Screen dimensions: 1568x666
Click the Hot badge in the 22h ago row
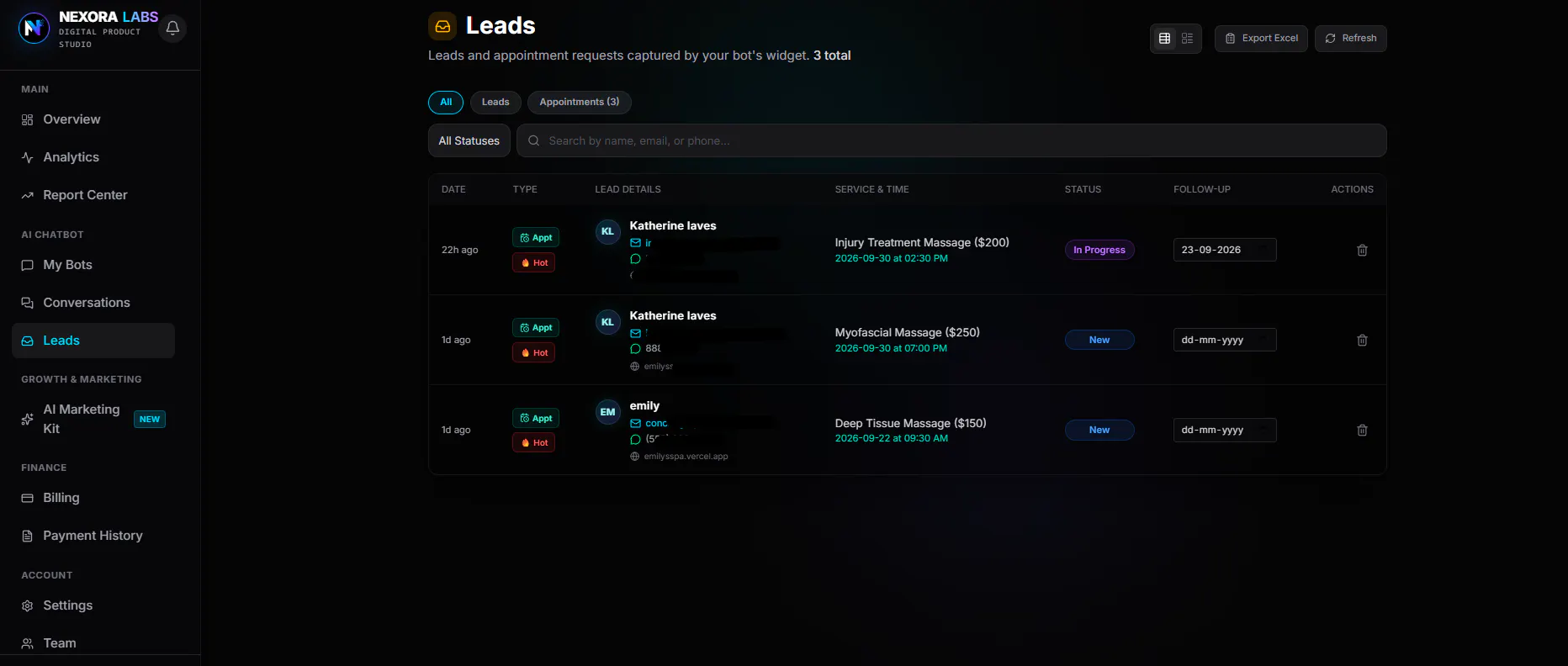click(x=533, y=262)
